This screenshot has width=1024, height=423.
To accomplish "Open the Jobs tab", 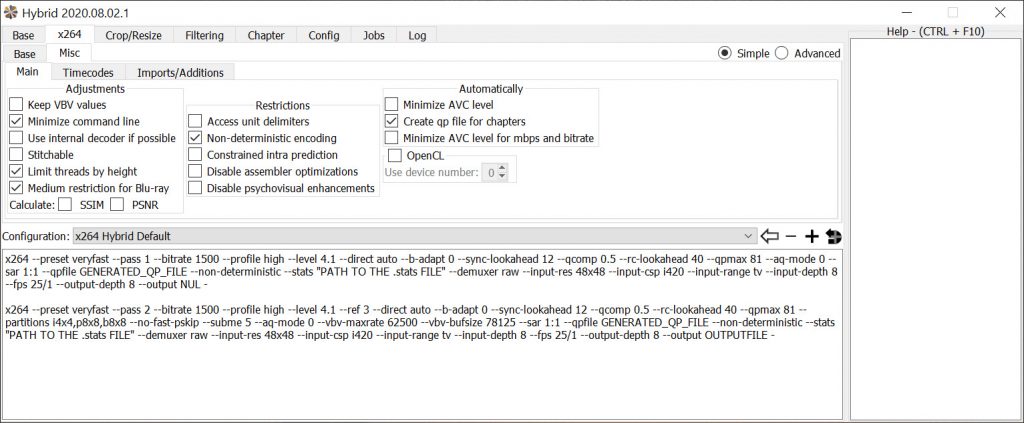I will [374, 35].
